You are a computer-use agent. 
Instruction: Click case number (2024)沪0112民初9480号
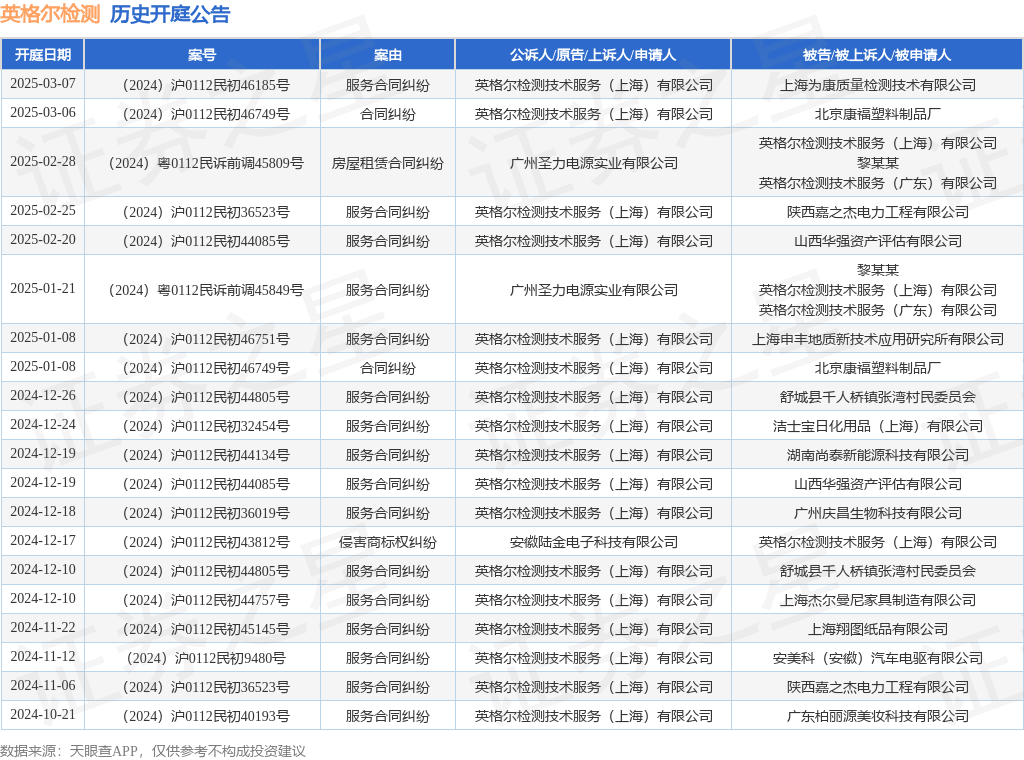pos(206,658)
